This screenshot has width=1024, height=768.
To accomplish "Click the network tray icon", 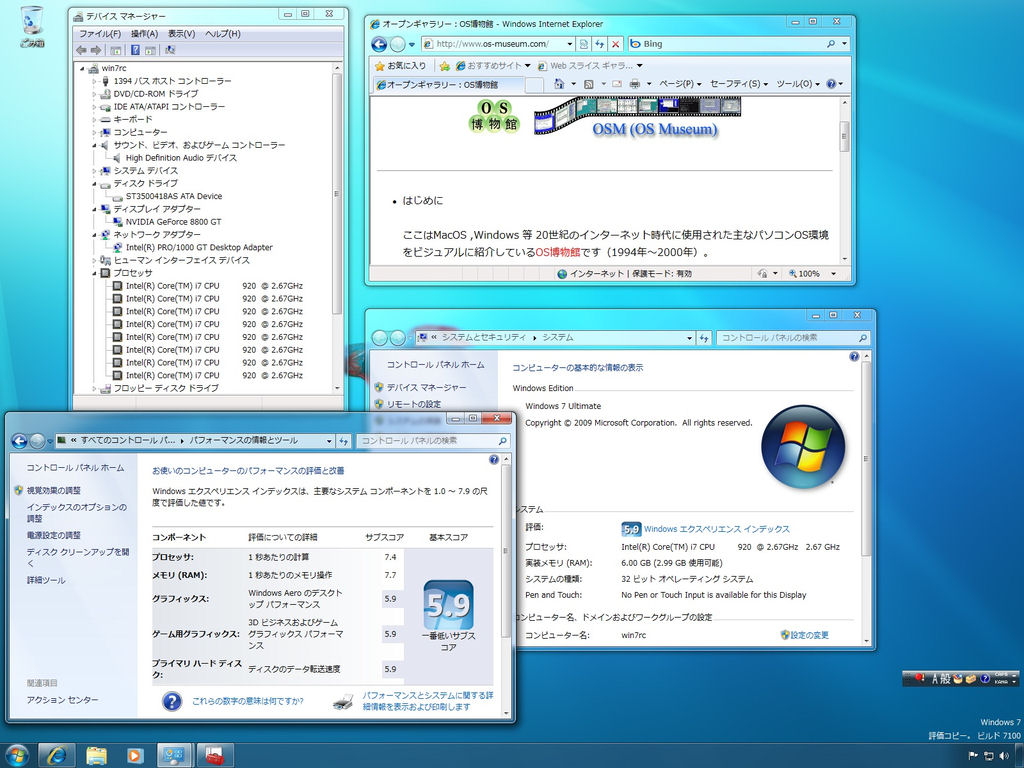I will pyautogui.click(x=989, y=756).
